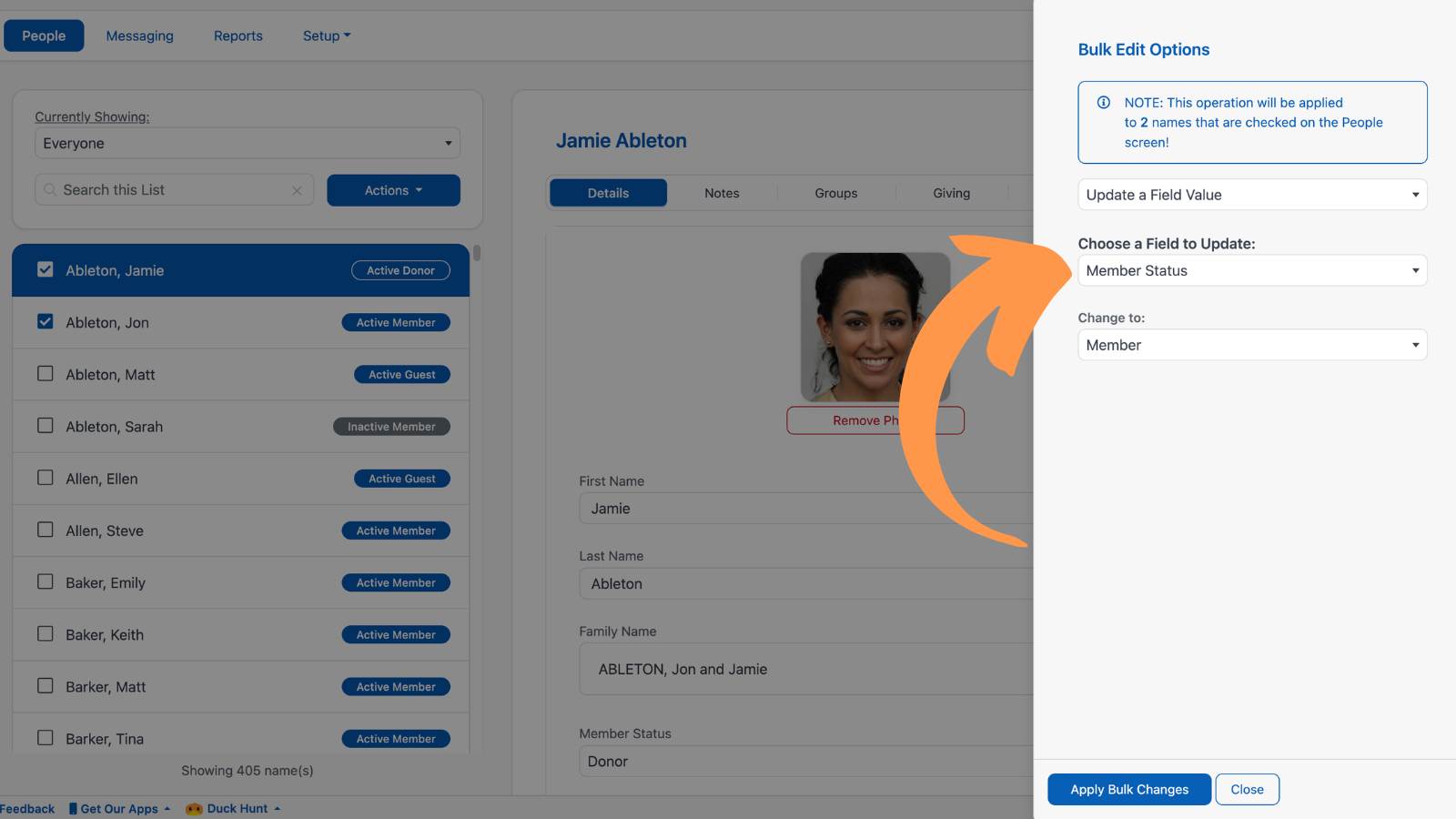Image resolution: width=1456 pixels, height=819 pixels.
Task: Check the Barker, Tina checkbox
Action: [45, 737]
